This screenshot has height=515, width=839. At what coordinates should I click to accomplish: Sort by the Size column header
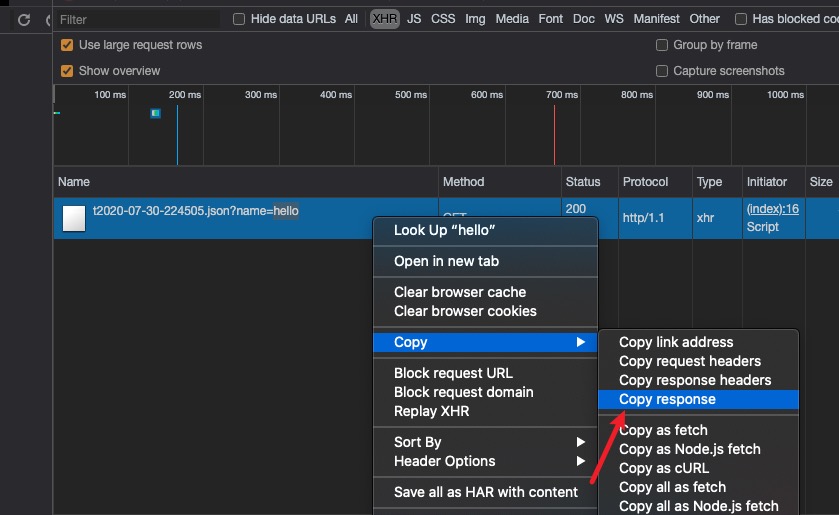(x=822, y=182)
